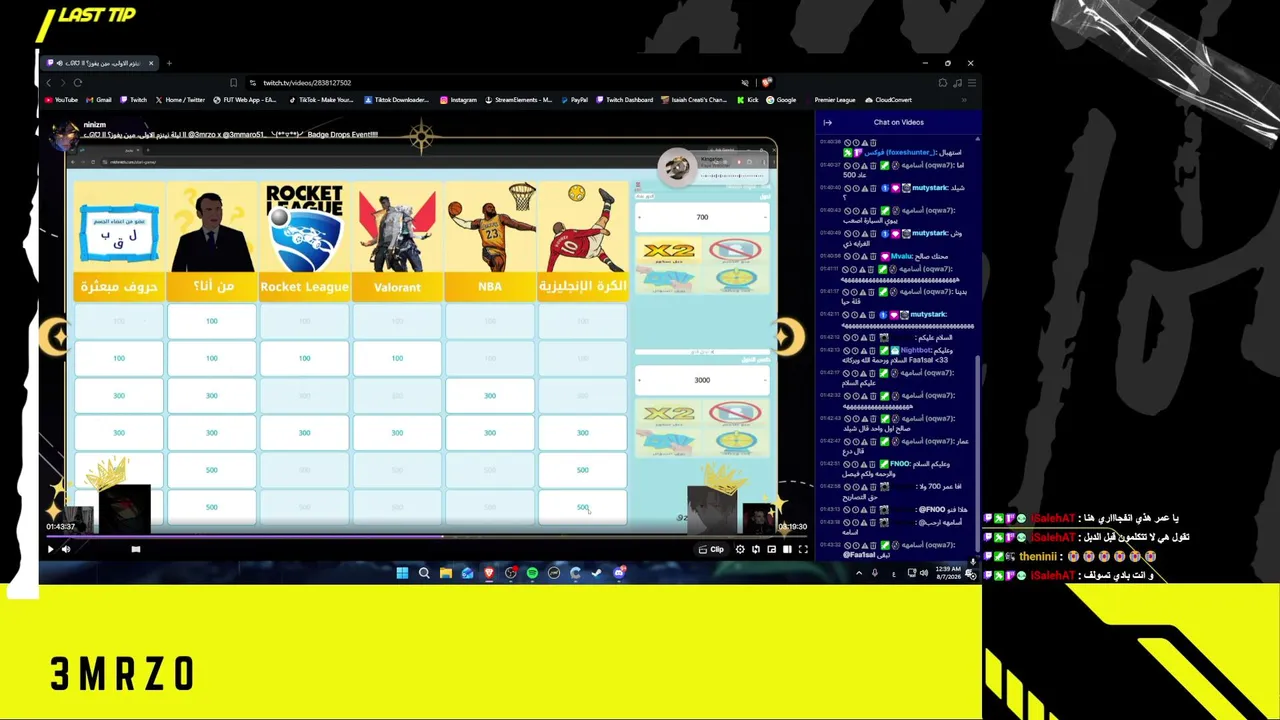Open Brave browser from taskbar
This screenshot has width=1280, height=720.
click(x=489, y=573)
